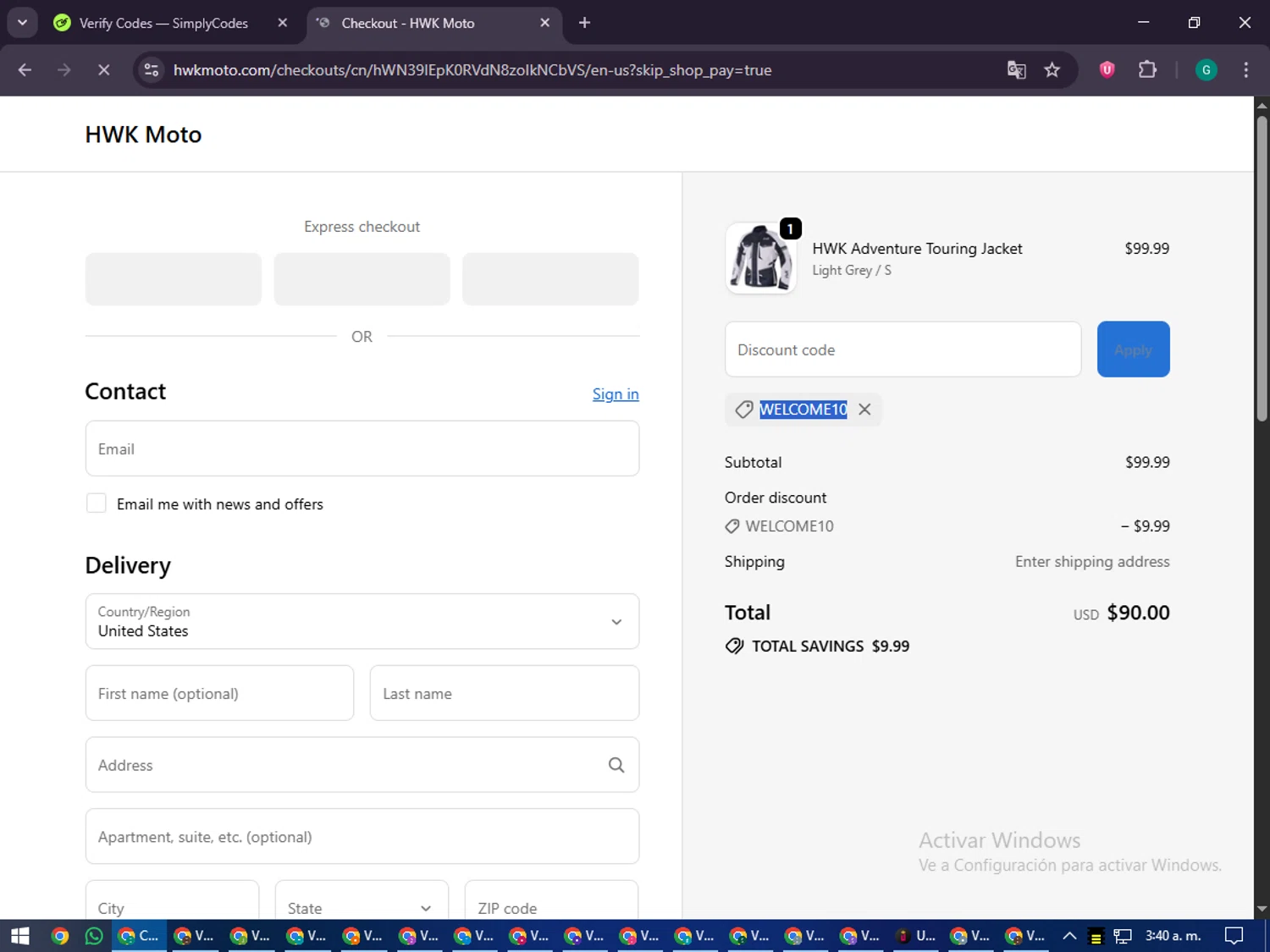The image size is (1270, 952).
Task: Switch to Verify Codes — SimplyCodes tab
Action: (163, 23)
